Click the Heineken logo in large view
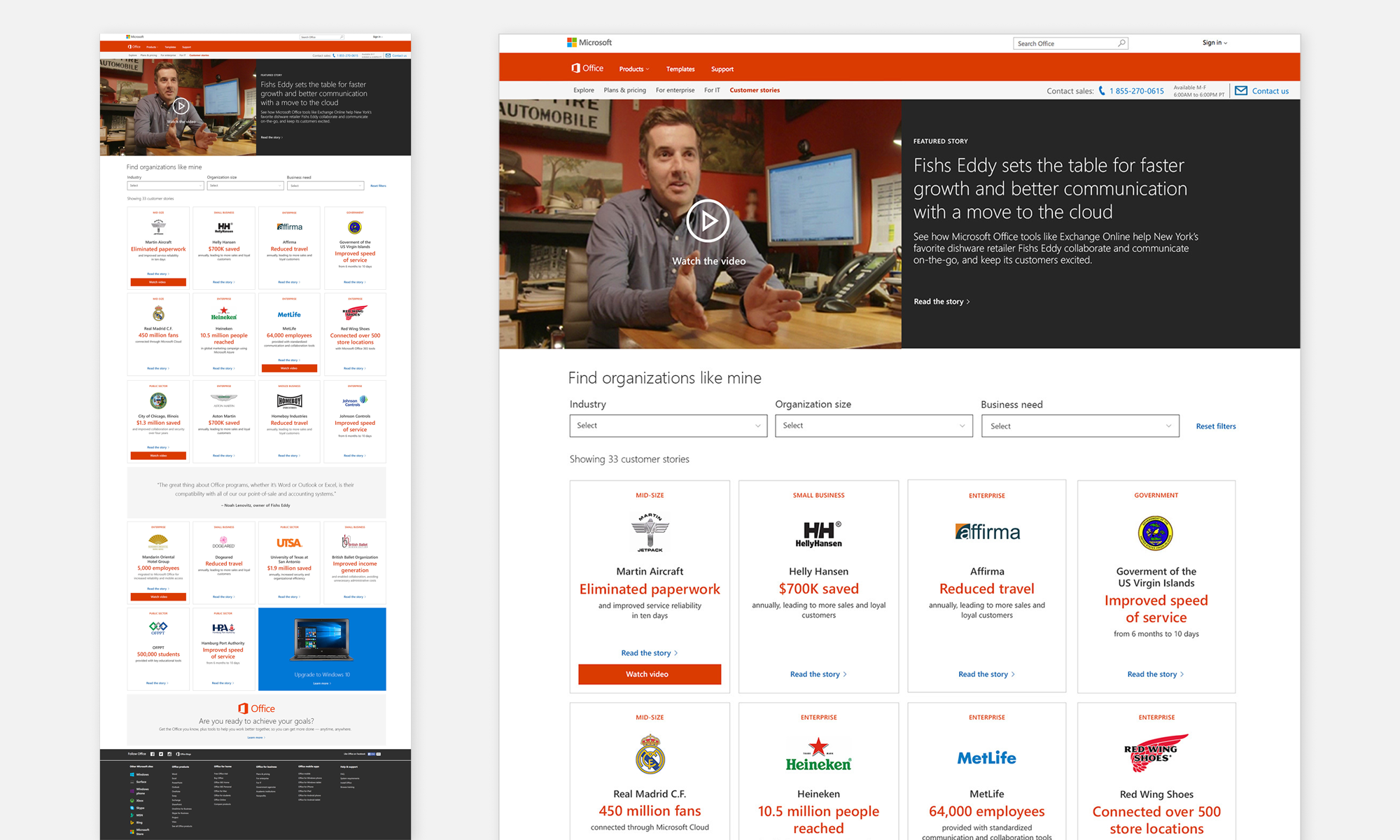Viewport: 1400px width, 840px height. (x=818, y=755)
